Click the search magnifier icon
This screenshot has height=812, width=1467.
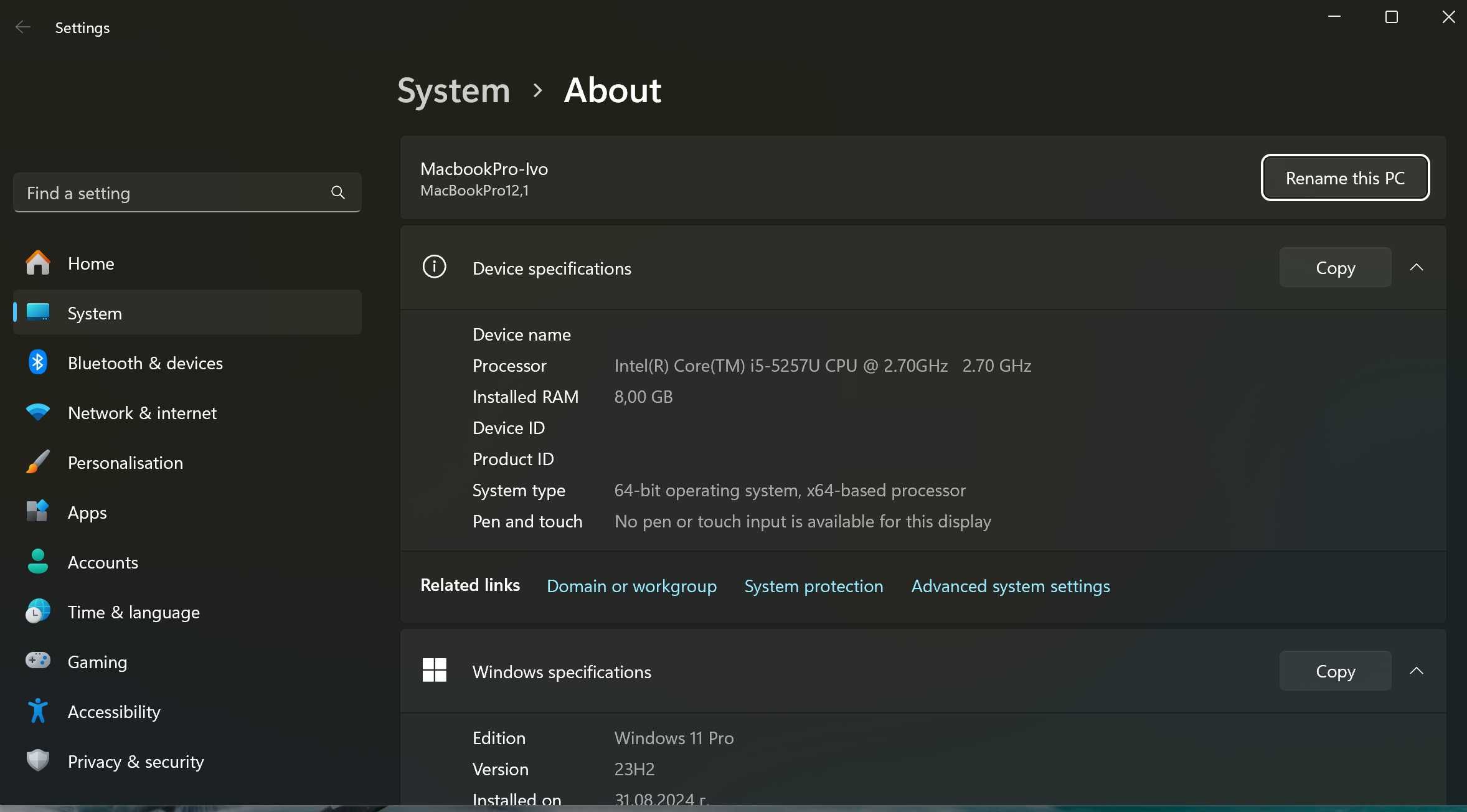[338, 192]
